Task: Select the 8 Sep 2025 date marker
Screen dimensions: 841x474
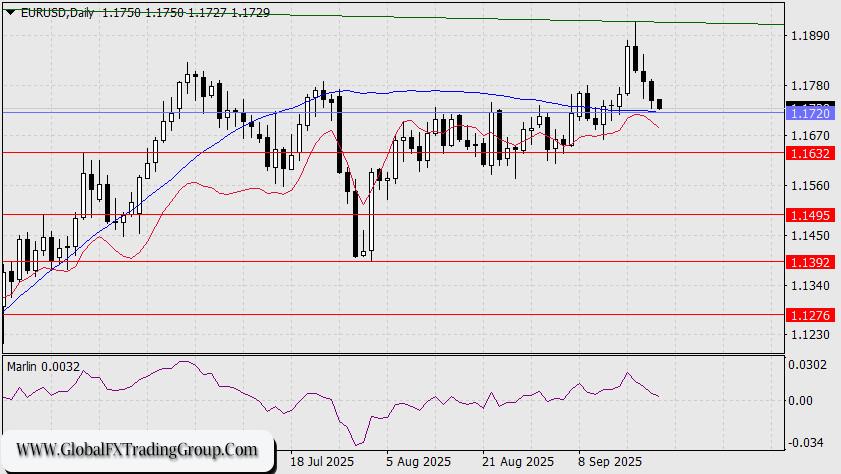Action: (x=610, y=462)
